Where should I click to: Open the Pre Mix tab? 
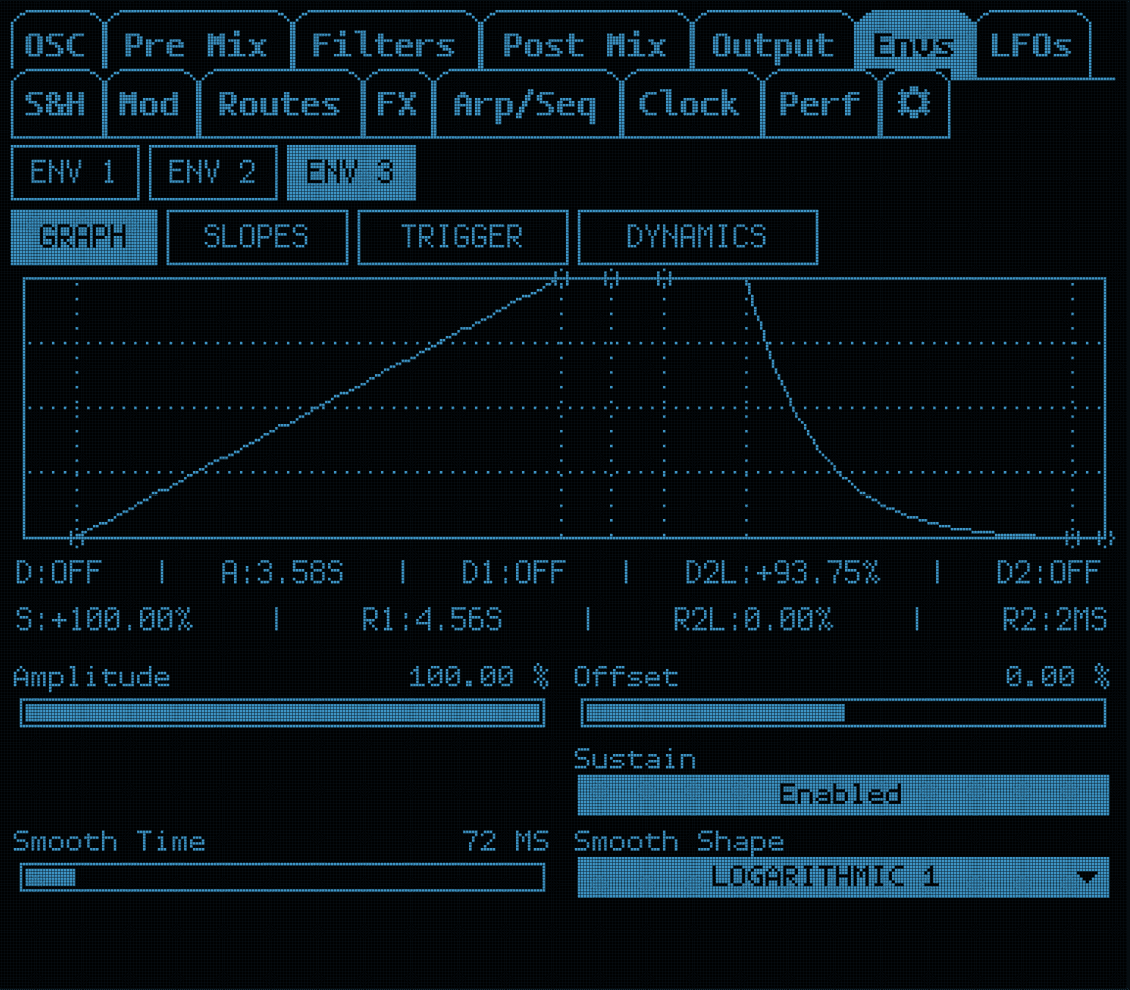point(197,46)
